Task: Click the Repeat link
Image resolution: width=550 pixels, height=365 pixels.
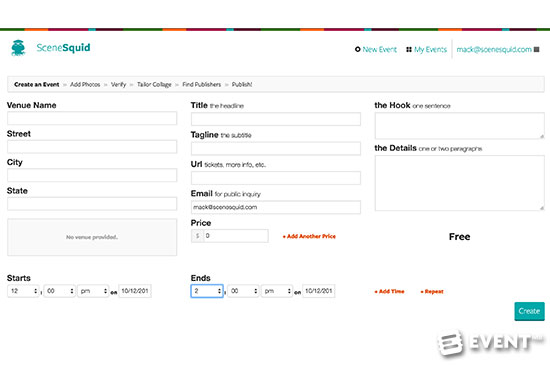Action: click(x=432, y=291)
